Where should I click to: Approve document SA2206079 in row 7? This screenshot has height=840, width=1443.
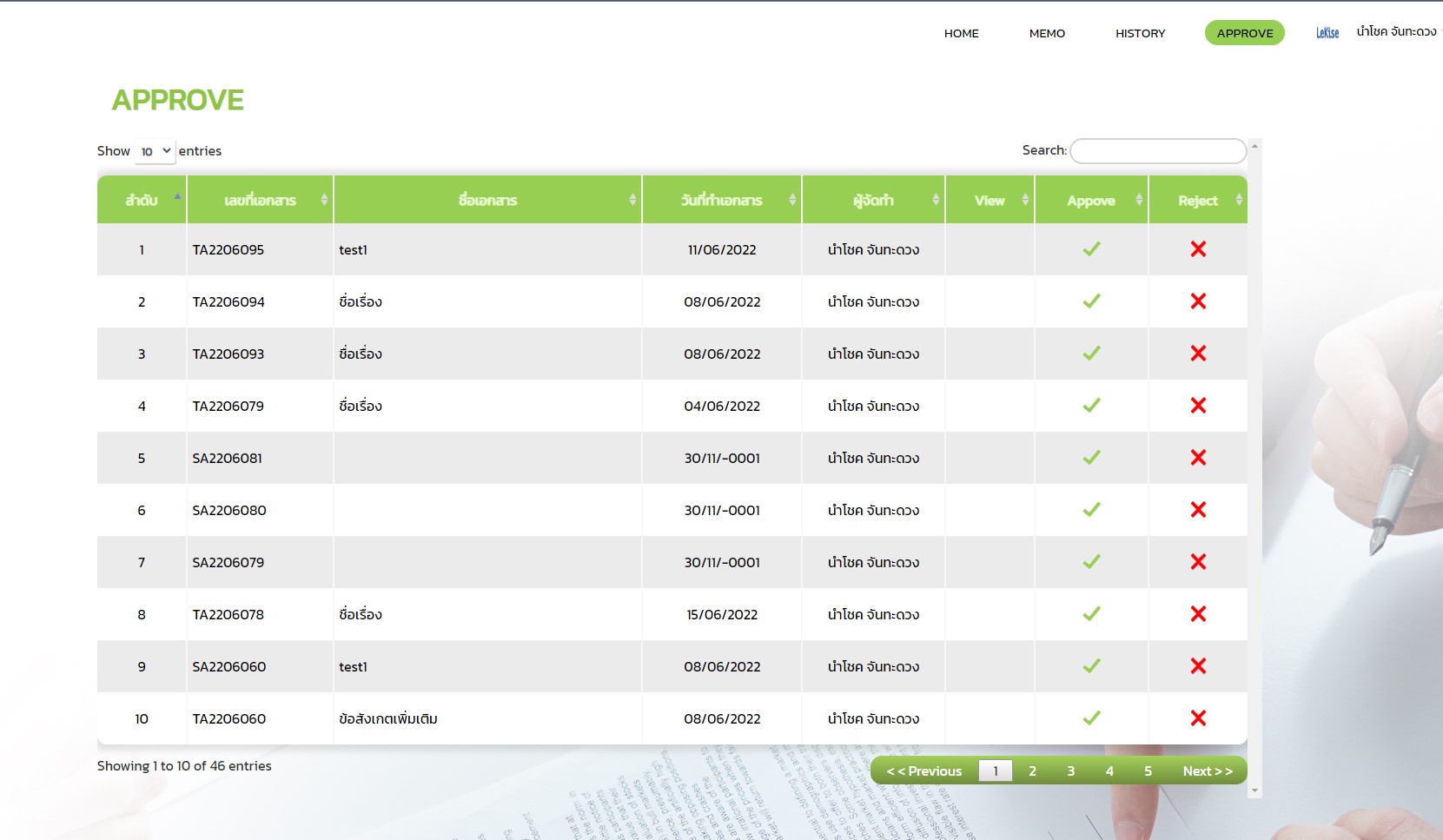[x=1091, y=562]
